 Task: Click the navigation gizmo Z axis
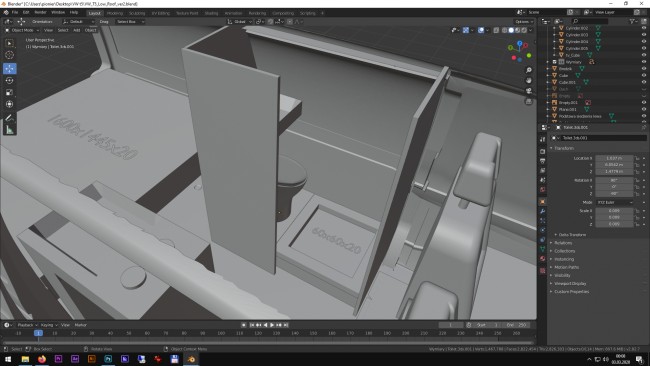tap(519, 43)
